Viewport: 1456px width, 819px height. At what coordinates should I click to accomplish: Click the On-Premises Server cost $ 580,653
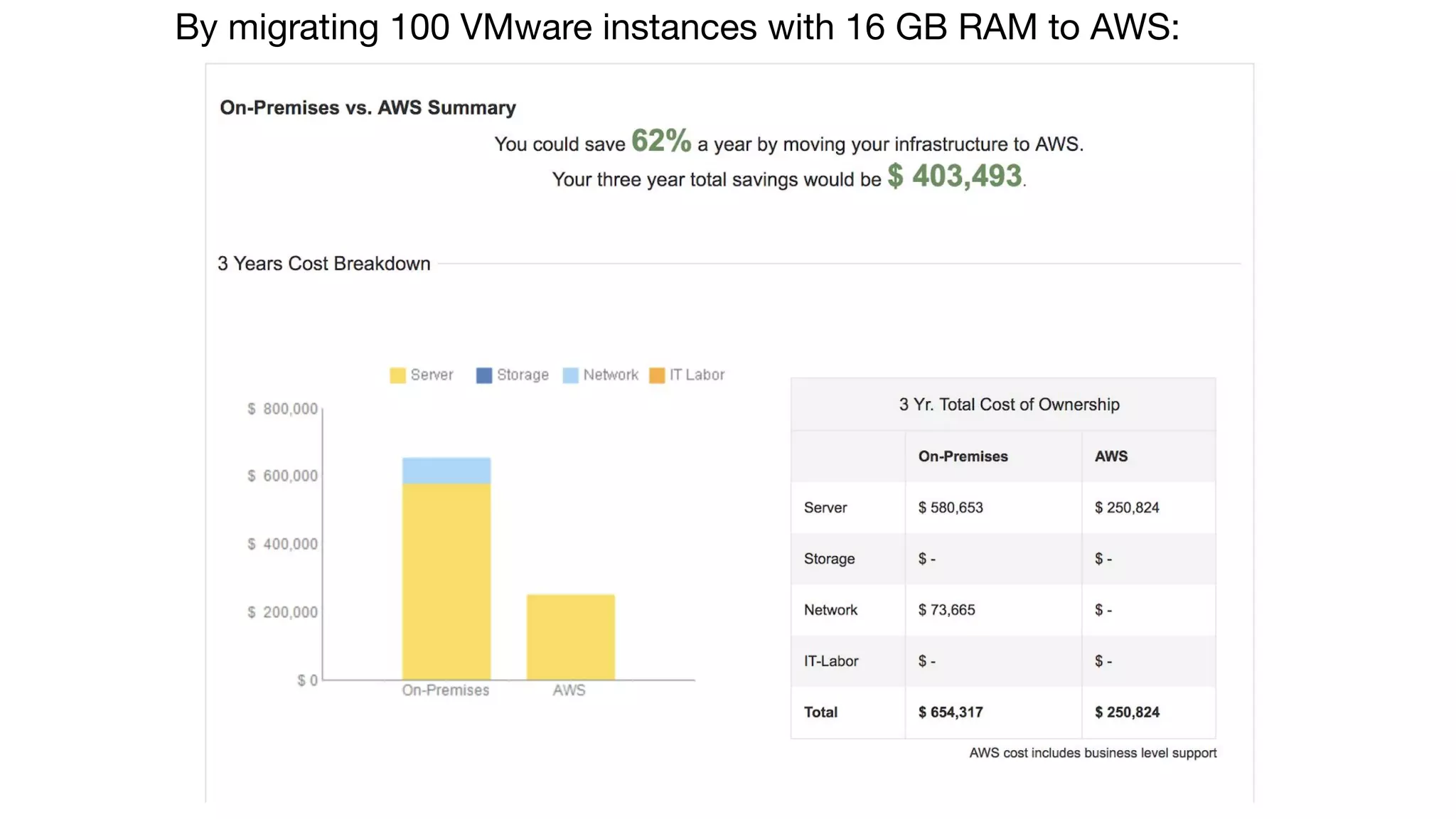(951, 508)
